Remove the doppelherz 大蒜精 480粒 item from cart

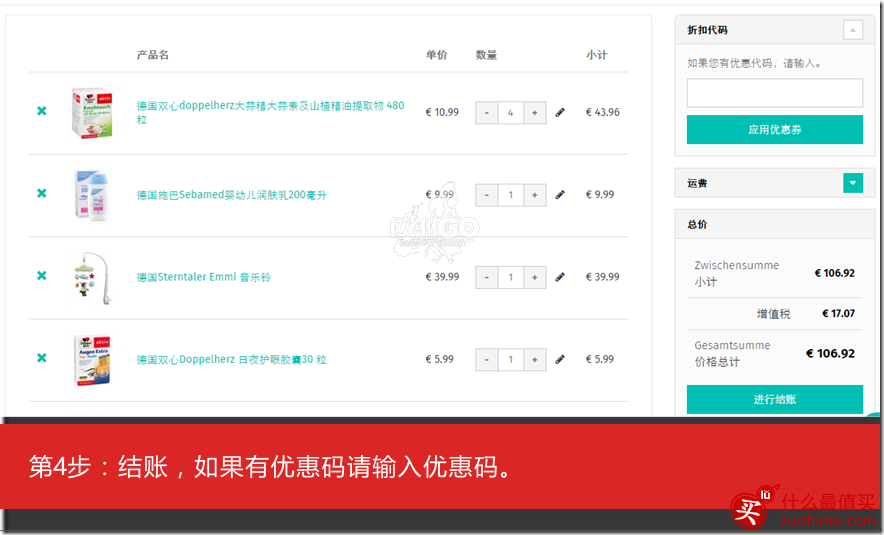tap(42, 111)
